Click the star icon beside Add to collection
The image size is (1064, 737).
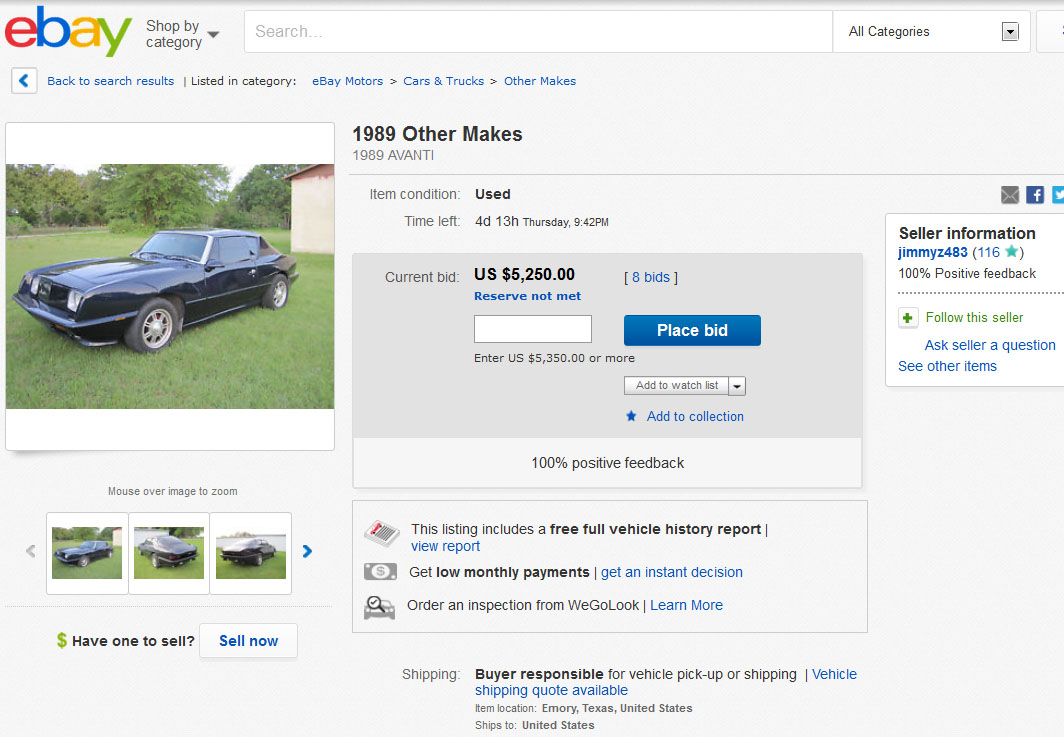(631, 416)
